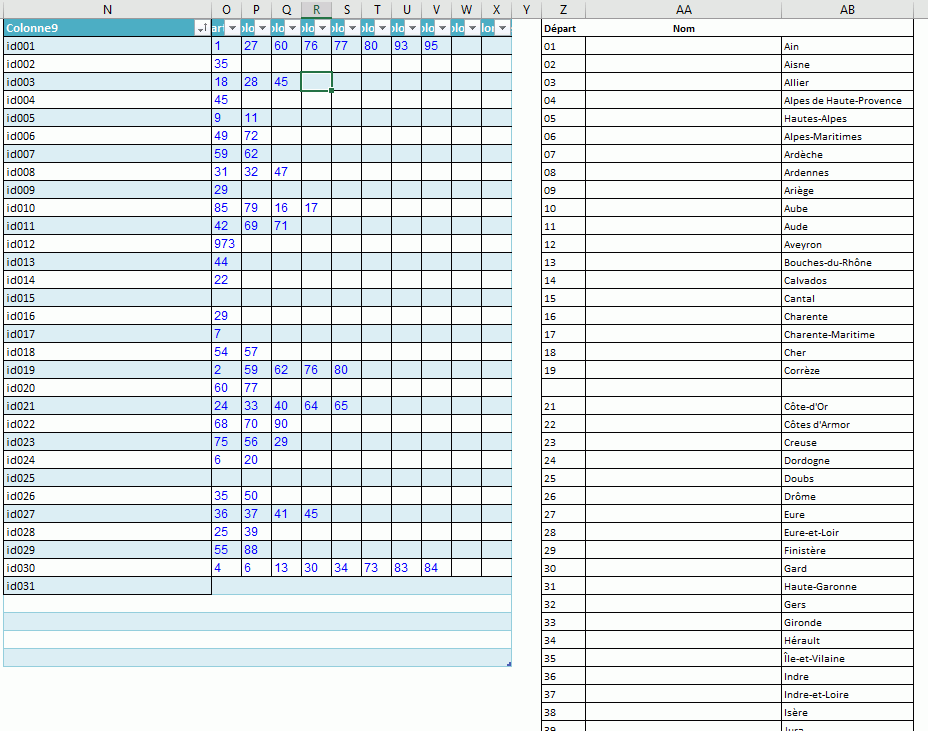The image size is (928, 731).
Task: Open the filter dropdown in column O's table header
Action: point(232,28)
